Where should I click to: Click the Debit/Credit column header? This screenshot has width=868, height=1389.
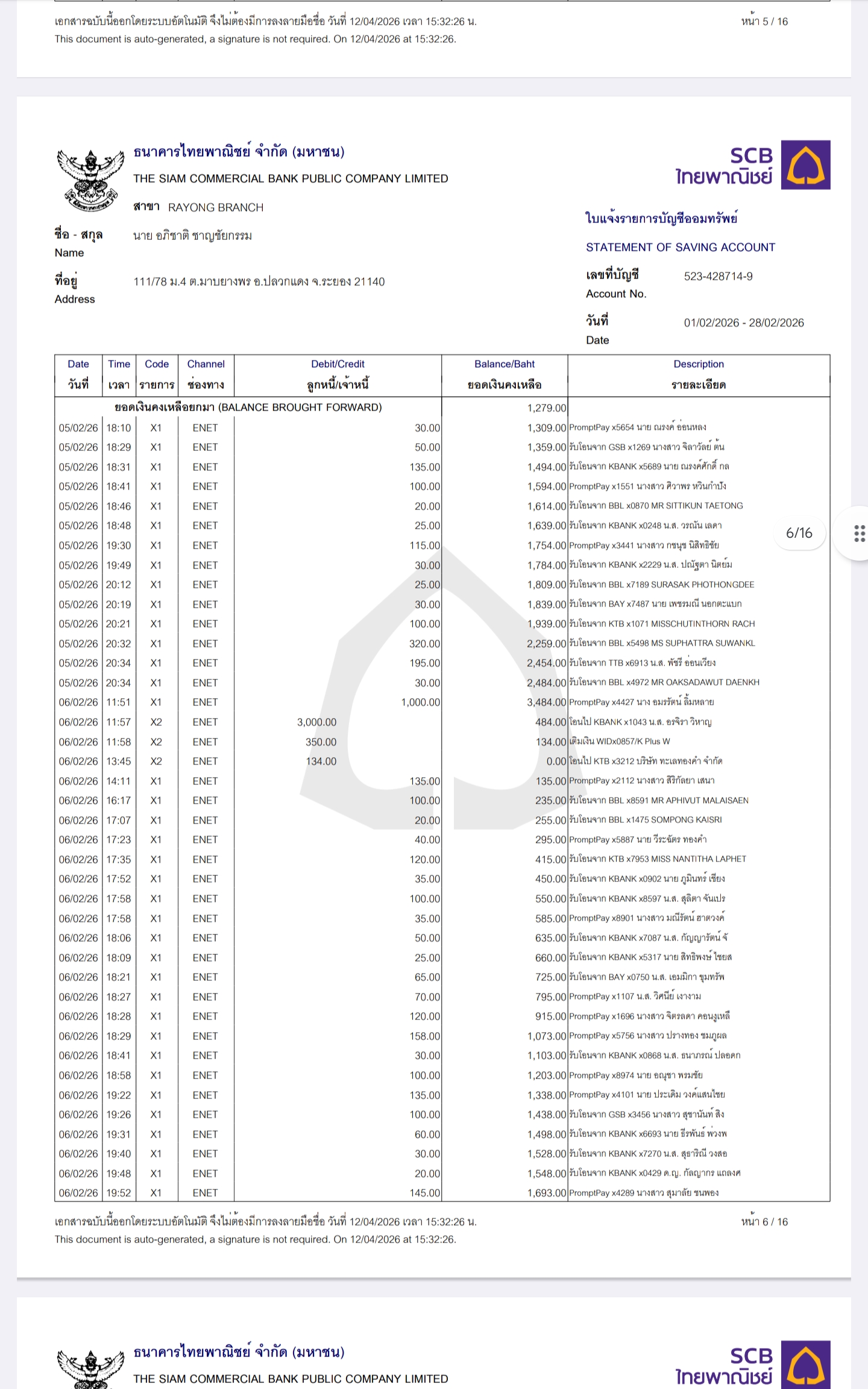(x=338, y=374)
